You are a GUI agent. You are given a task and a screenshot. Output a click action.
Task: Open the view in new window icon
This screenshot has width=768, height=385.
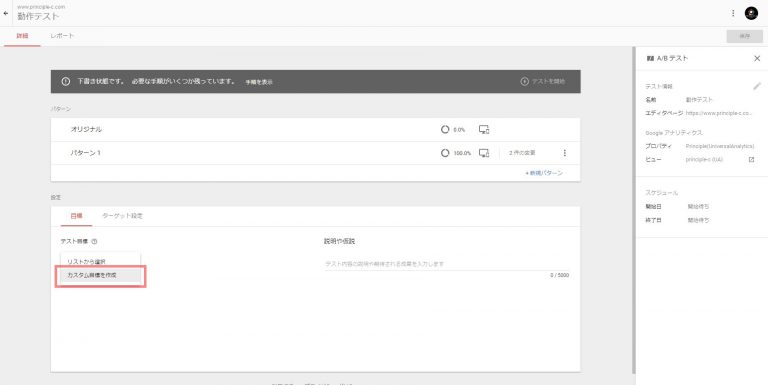click(751, 160)
